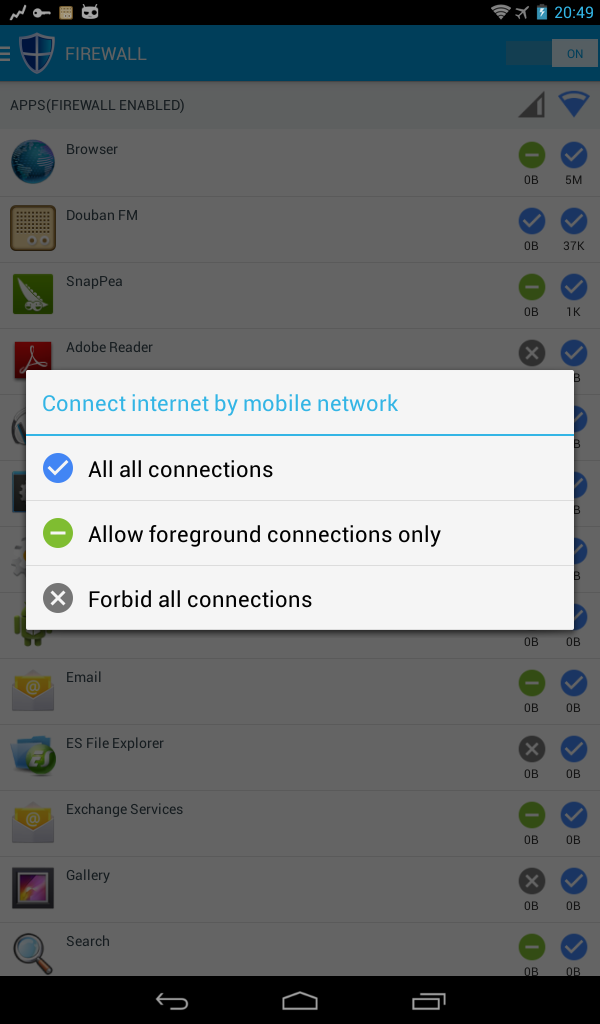Tap the Douban FM radio icon
The height and width of the screenshot is (1024, 600).
[33, 228]
